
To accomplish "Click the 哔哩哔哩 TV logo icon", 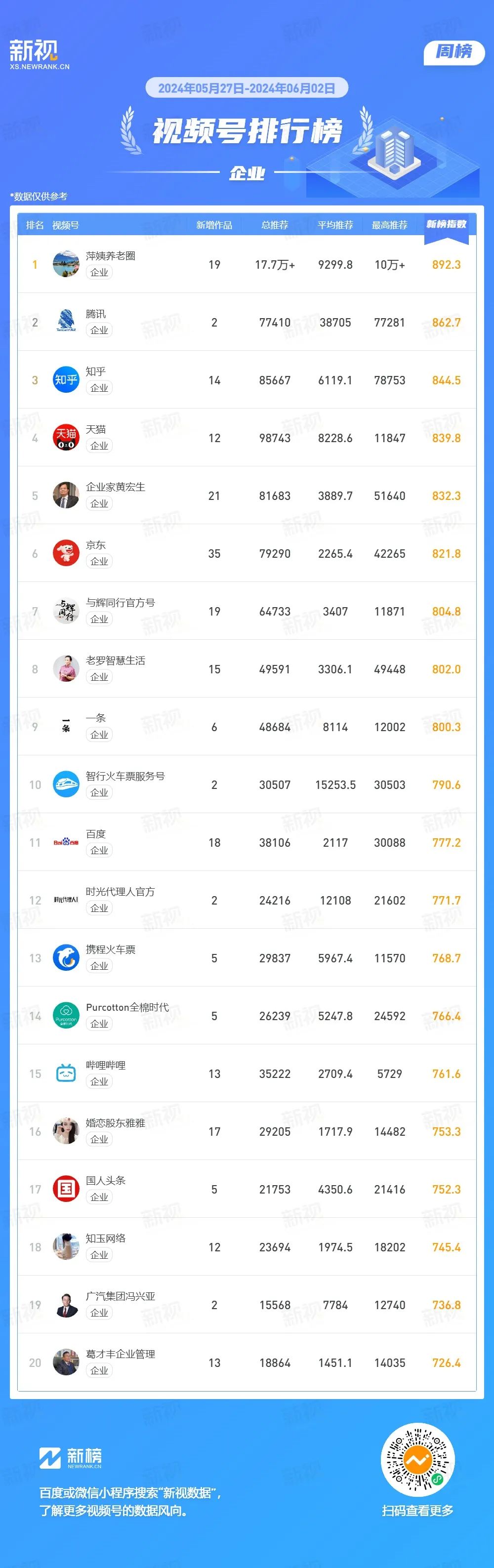I will coord(66,1074).
